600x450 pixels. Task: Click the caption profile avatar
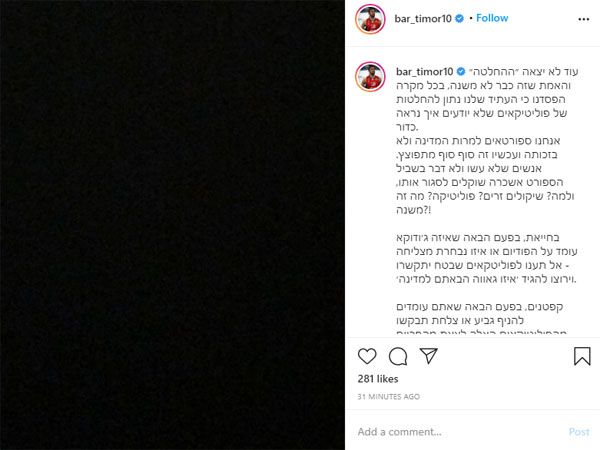[370, 77]
